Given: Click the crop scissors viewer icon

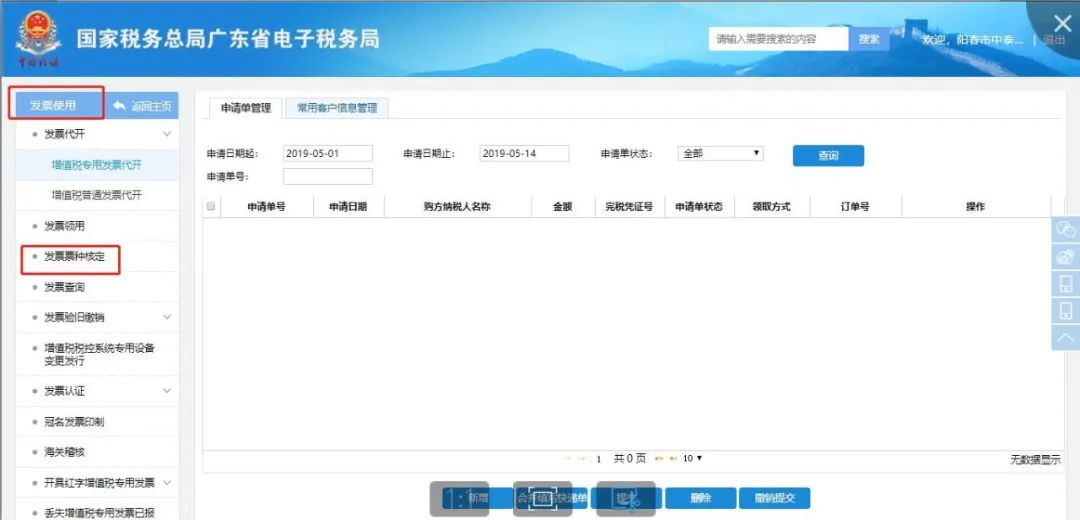Looking at the screenshot, I should [x=625, y=499].
